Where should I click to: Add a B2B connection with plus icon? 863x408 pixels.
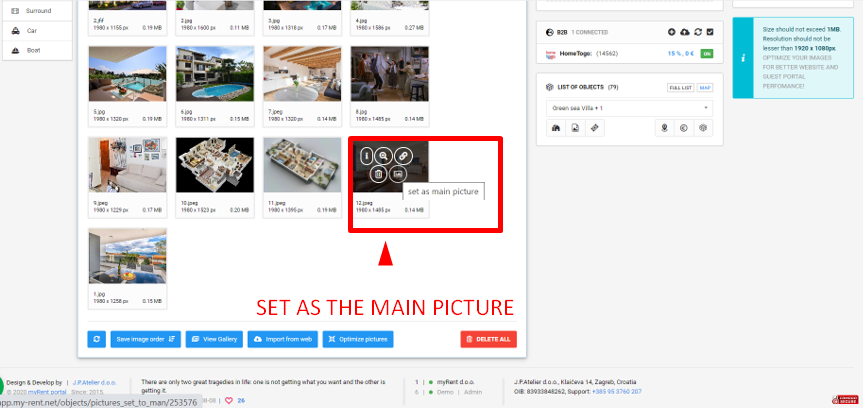point(671,32)
